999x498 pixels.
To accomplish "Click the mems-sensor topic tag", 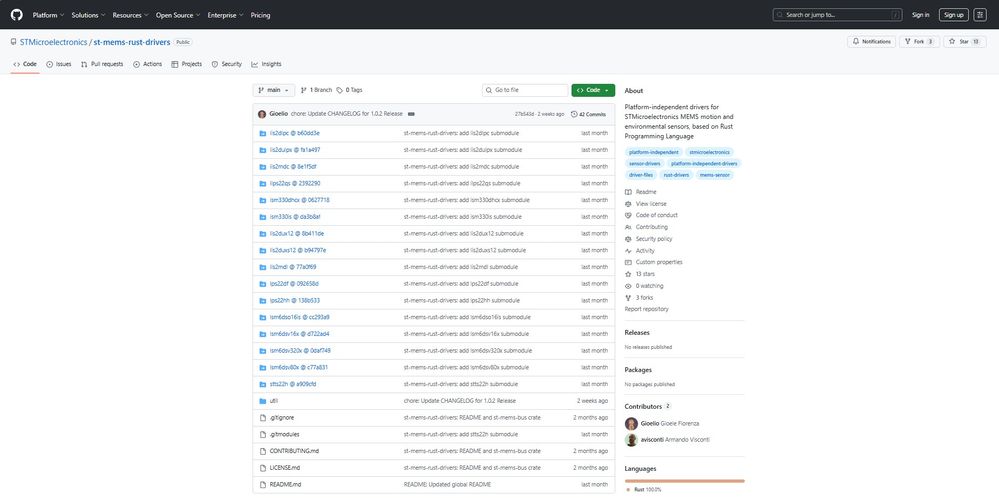I will point(714,174).
